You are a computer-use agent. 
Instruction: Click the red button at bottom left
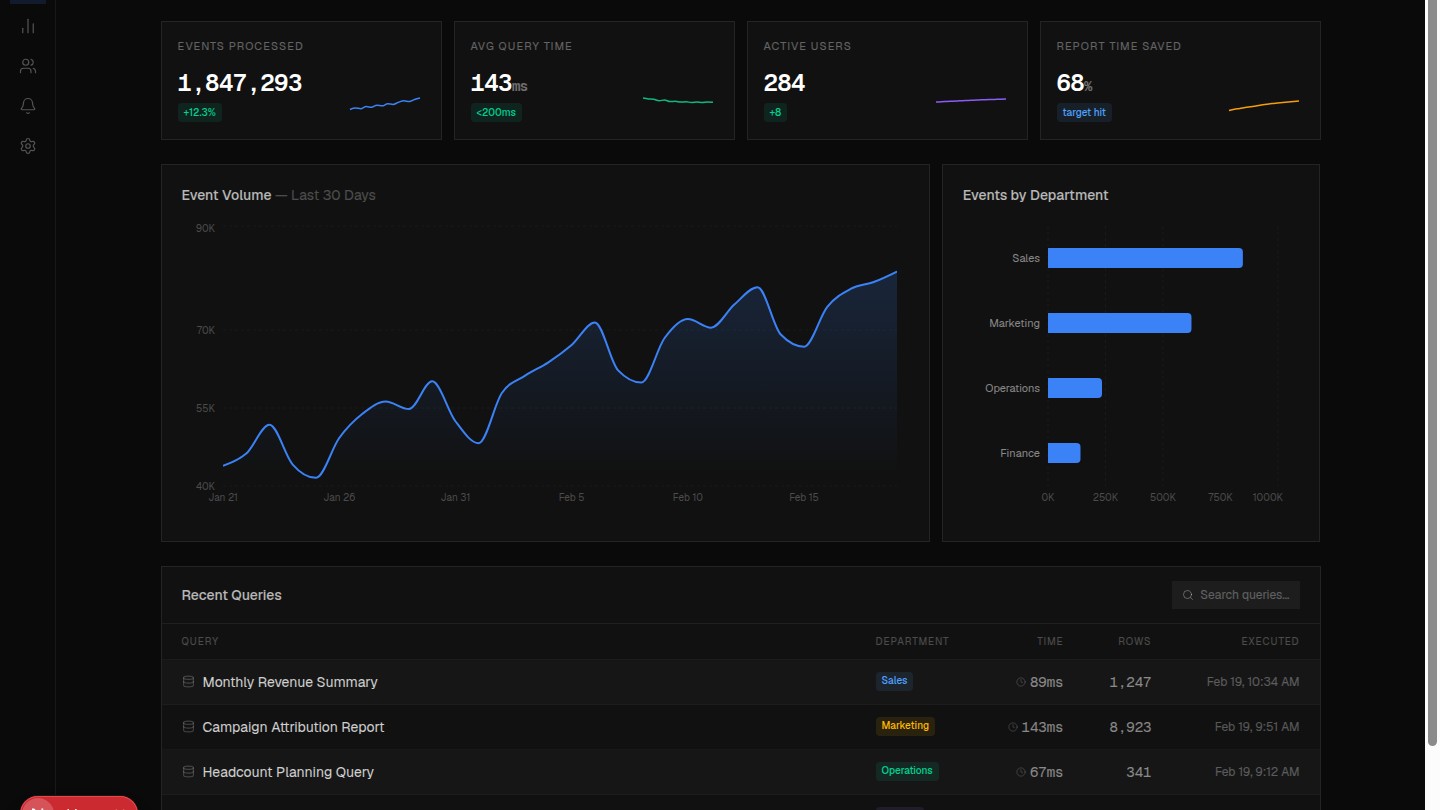78,805
